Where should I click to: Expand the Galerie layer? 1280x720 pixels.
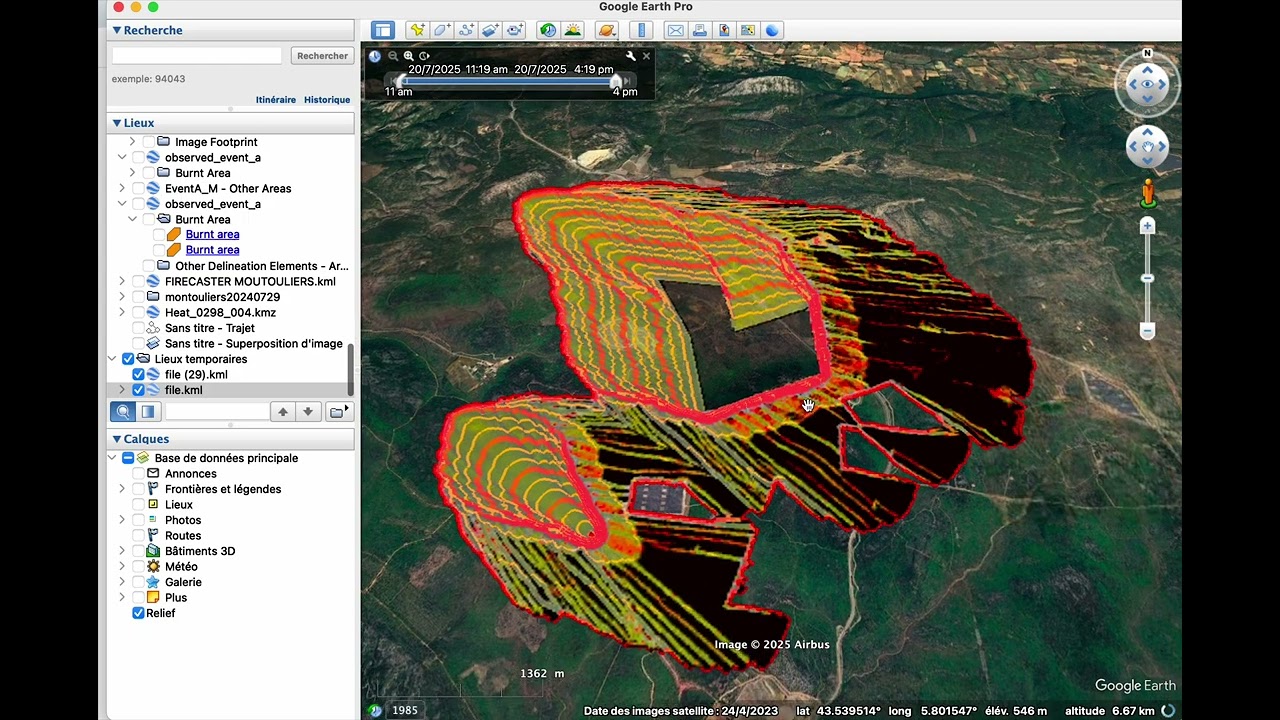[x=122, y=582]
